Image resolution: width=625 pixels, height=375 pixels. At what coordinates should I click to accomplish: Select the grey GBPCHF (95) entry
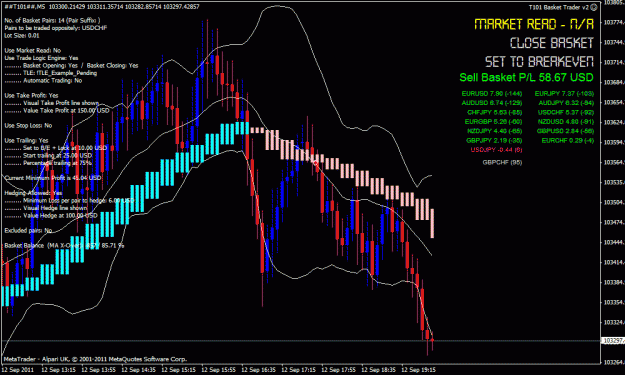point(502,162)
